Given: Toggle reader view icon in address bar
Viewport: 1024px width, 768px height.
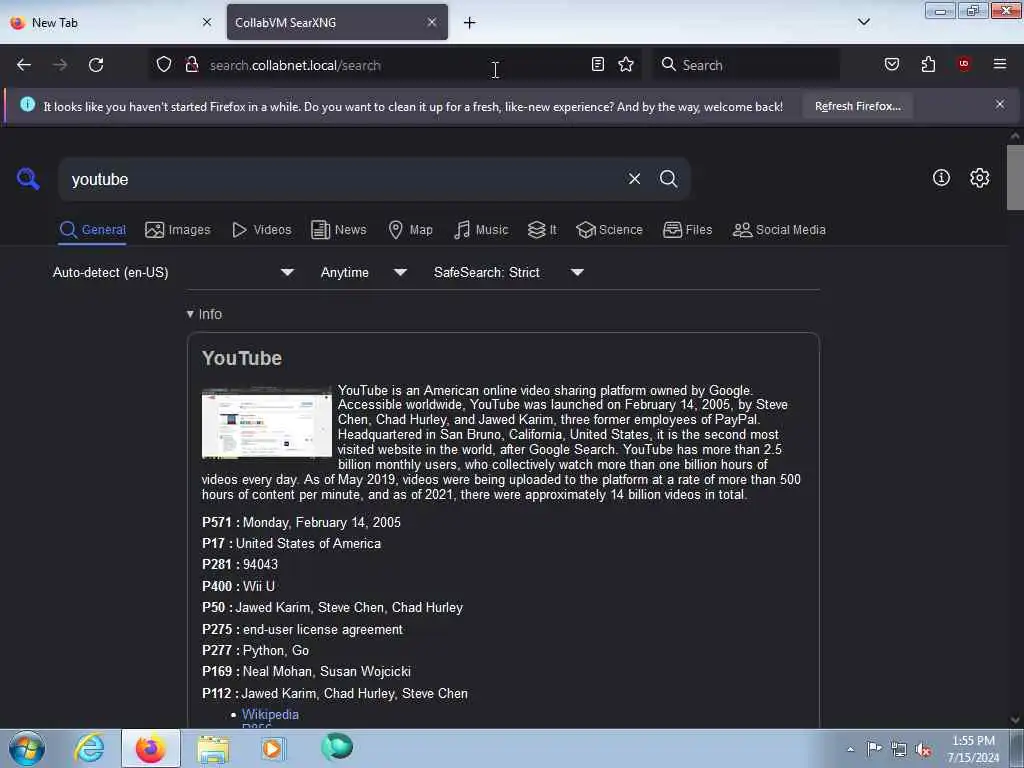Looking at the screenshot, I should [598, 64].
